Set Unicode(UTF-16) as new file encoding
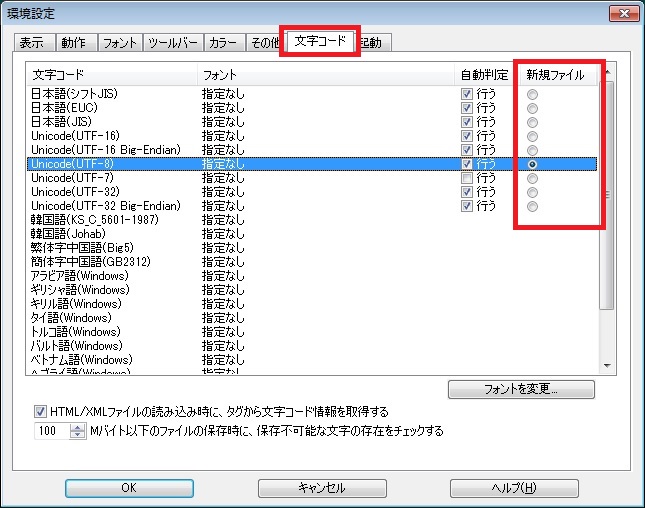Screen dimensions: 645x508 point(533,136)
